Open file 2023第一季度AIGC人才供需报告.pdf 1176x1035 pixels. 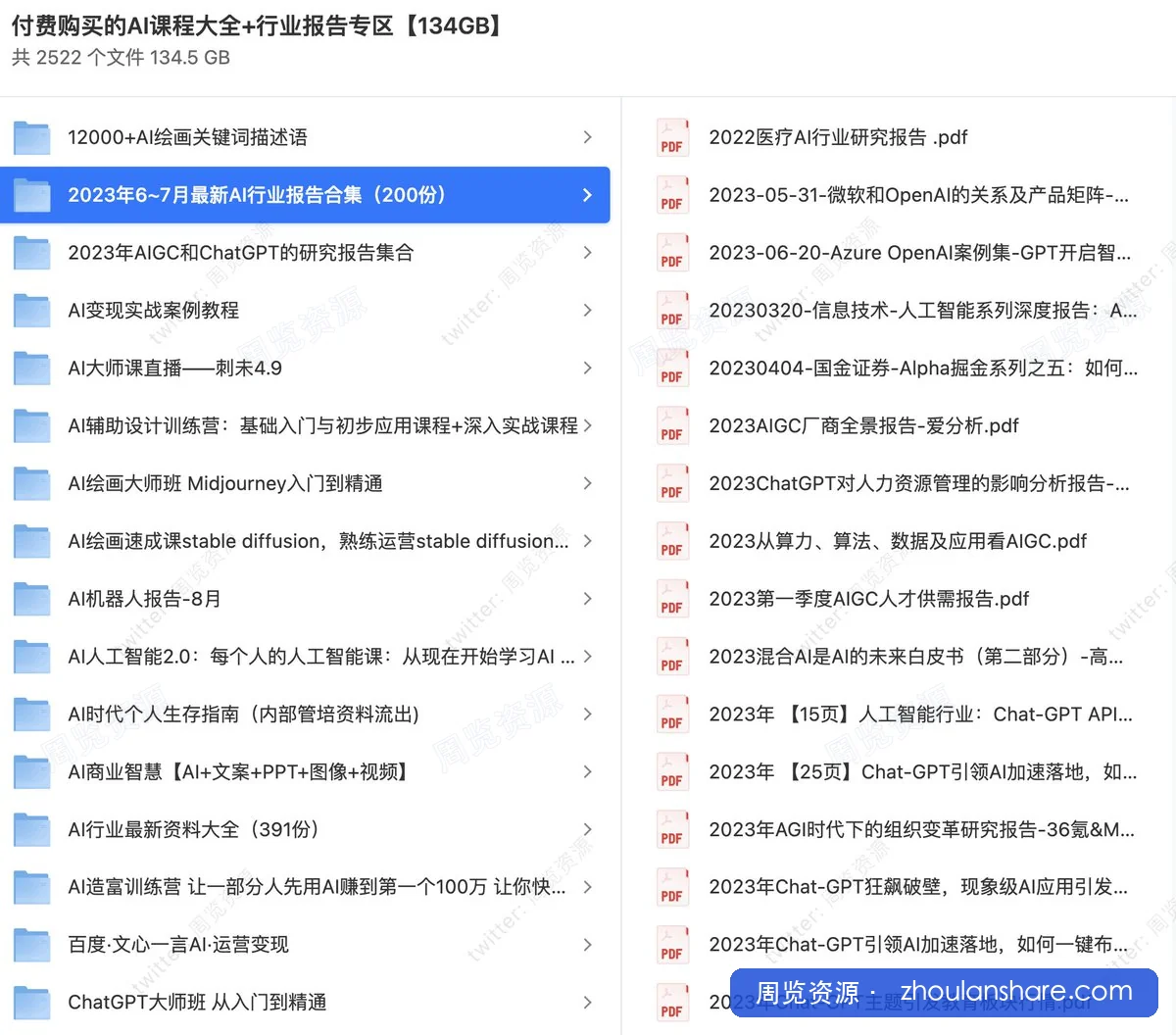point(869,599)
